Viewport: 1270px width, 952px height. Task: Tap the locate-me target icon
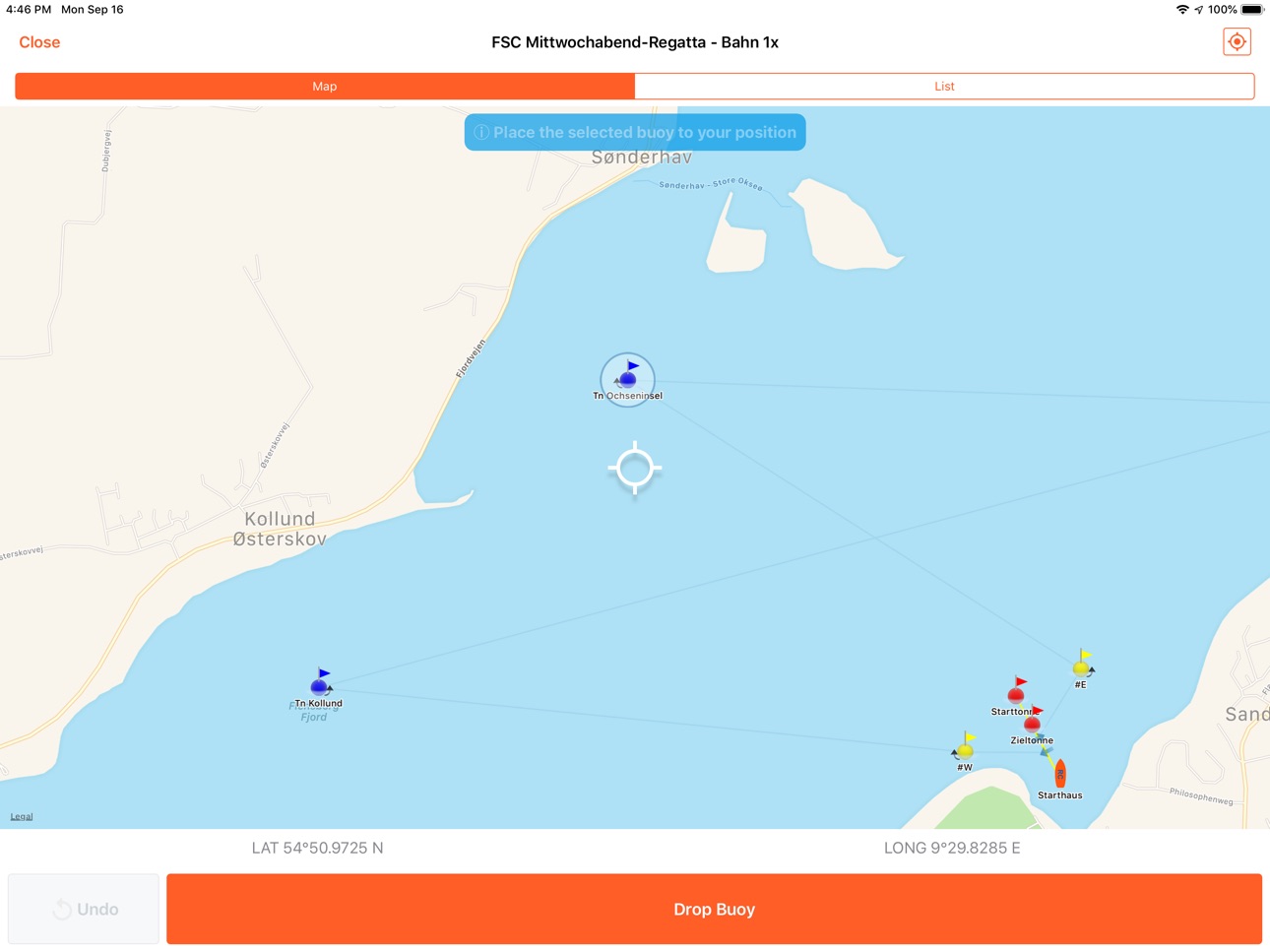(x=1237, y=42)
